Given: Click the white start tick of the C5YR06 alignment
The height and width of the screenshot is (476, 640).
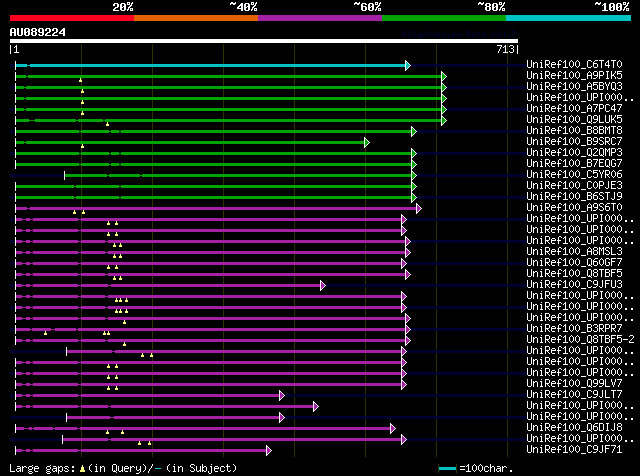Looking at the screenshot, I should coord(64,176).
